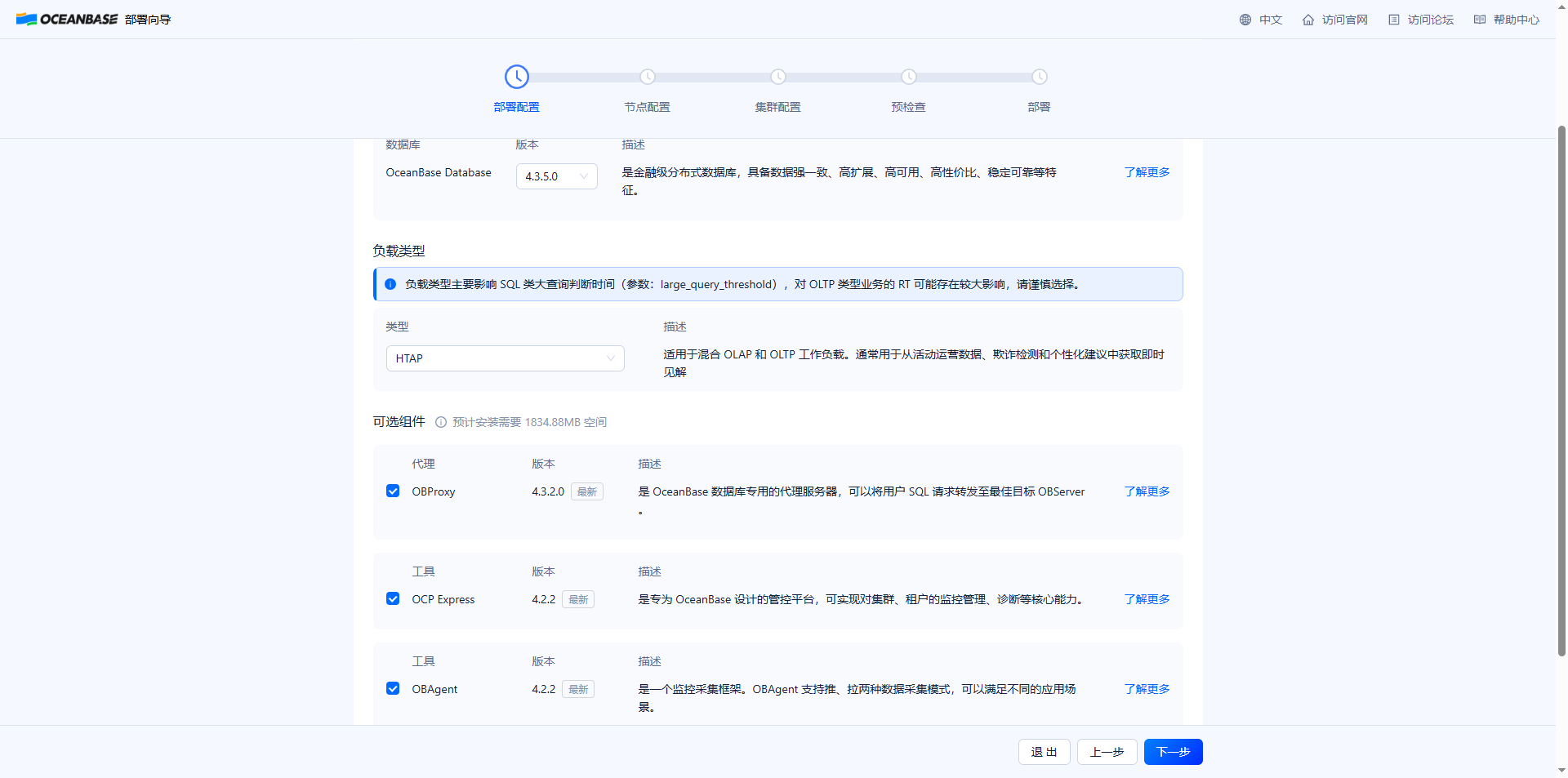Click the info icon in the 负载类型 banner
The height and width of the screenshot is (778, 1568).
tap(390, 284)
